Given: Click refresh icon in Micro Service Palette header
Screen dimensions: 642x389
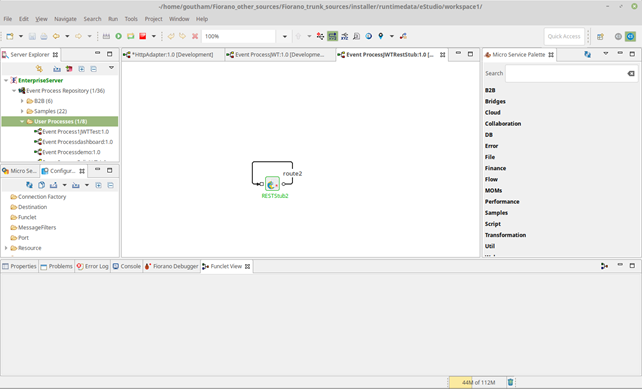Looking at the screenshot, I should (588, 54).
